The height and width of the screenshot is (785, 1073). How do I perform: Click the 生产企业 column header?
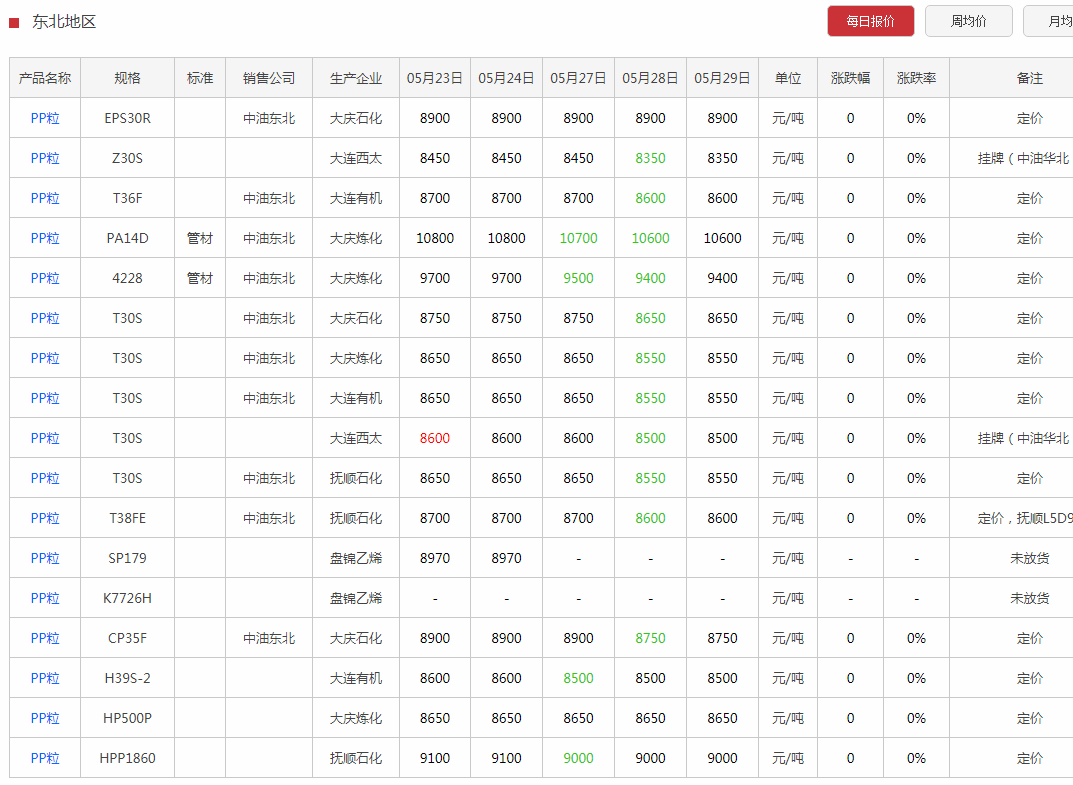356,78
